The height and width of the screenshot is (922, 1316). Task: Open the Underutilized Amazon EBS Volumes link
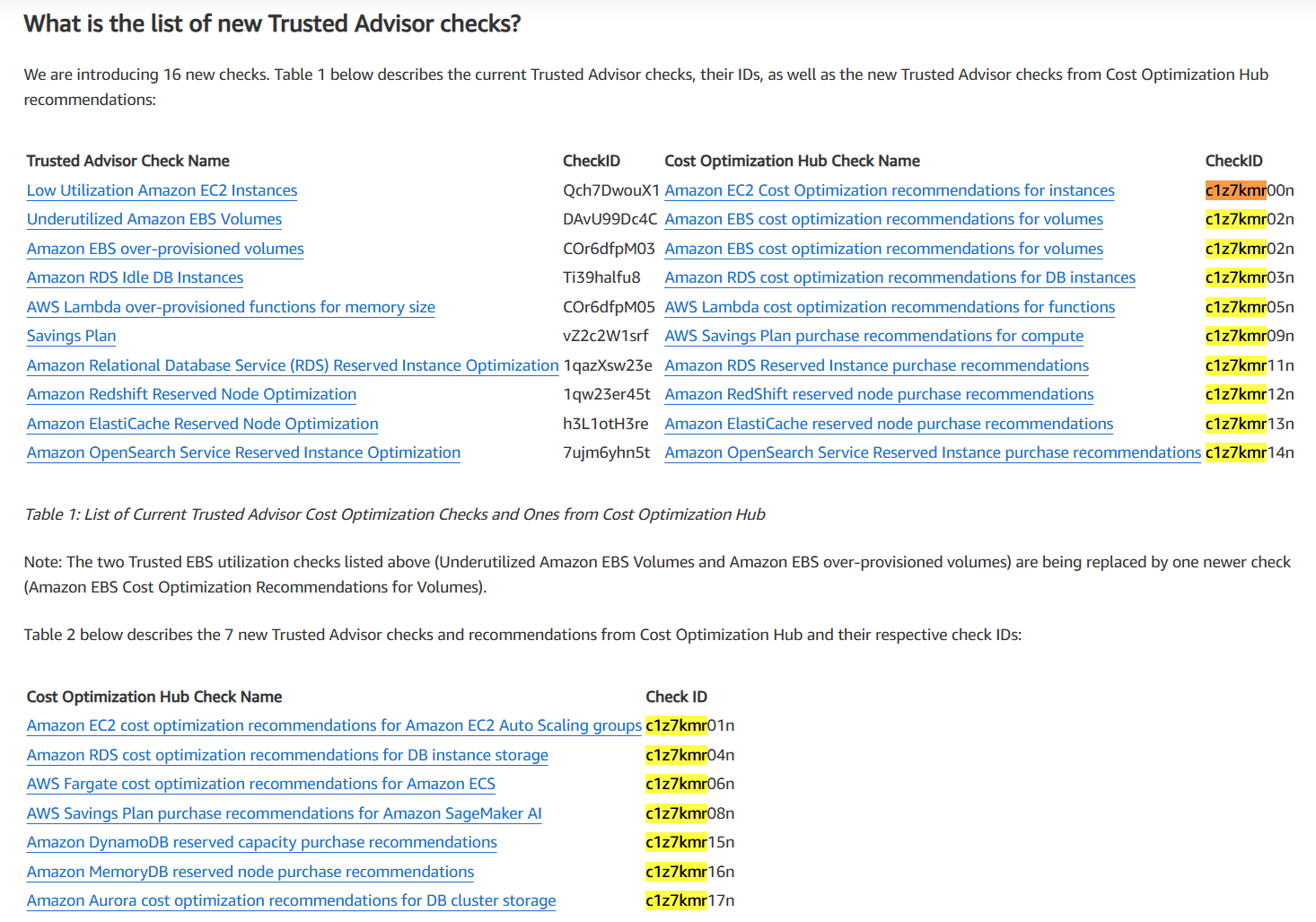(154, 219)
